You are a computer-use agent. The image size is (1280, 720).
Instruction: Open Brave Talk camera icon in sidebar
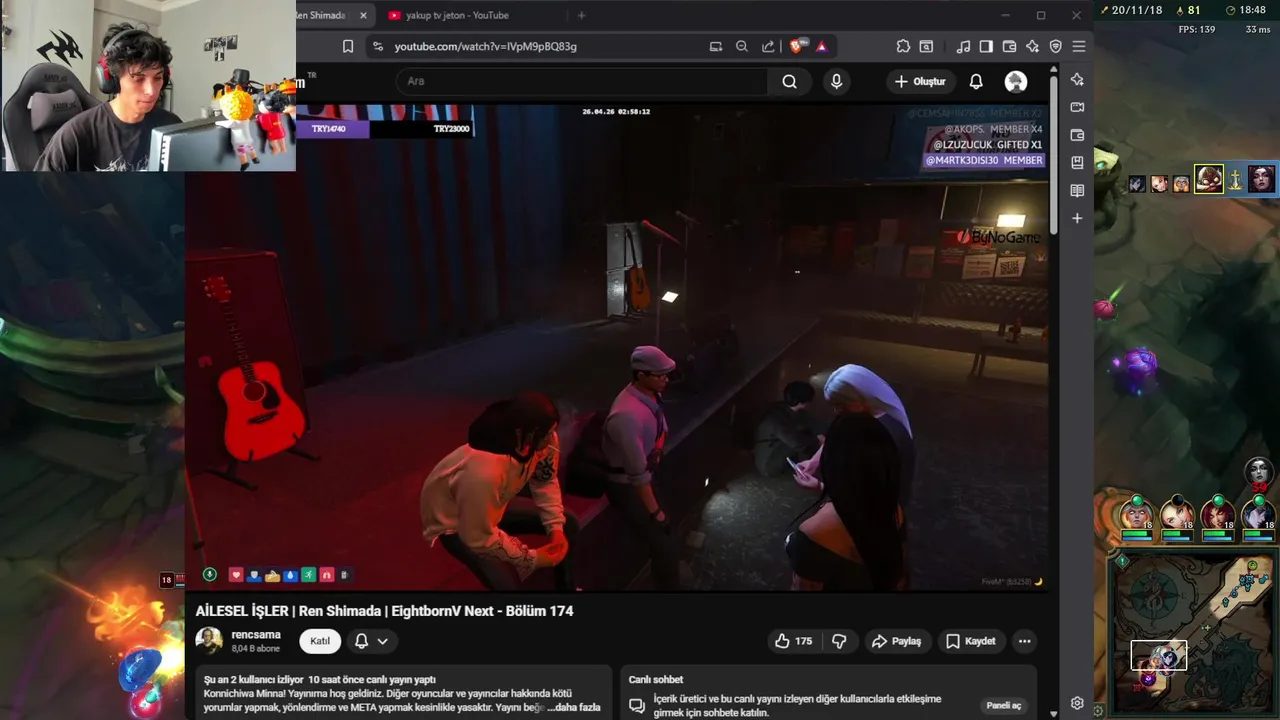[x=1077, y=107]
